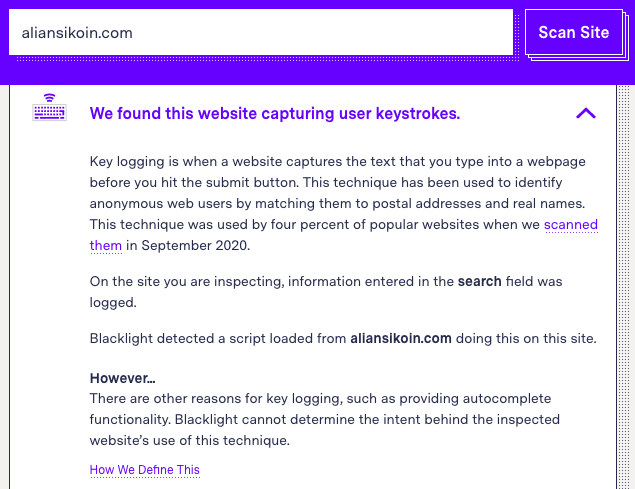The height and width of the screenshot is (489, 635).
Task: Click the purple header band below the input
Action: pos(318,73)
